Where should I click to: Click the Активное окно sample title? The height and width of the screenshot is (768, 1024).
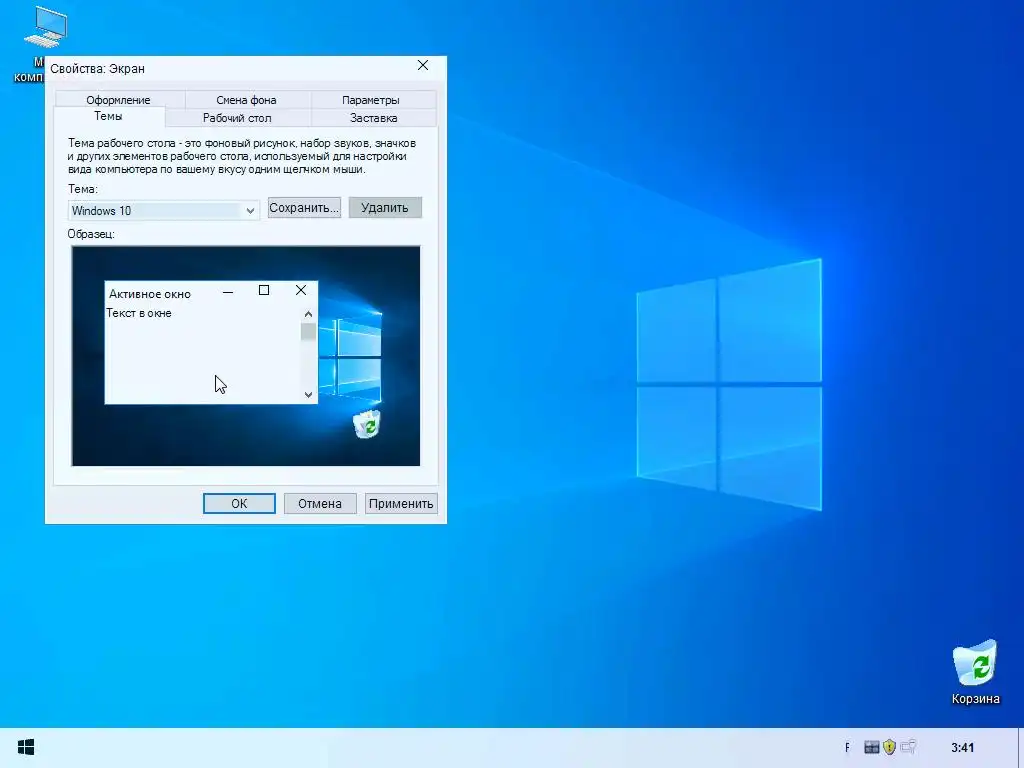pyautogui.click(x=150, y=294)
